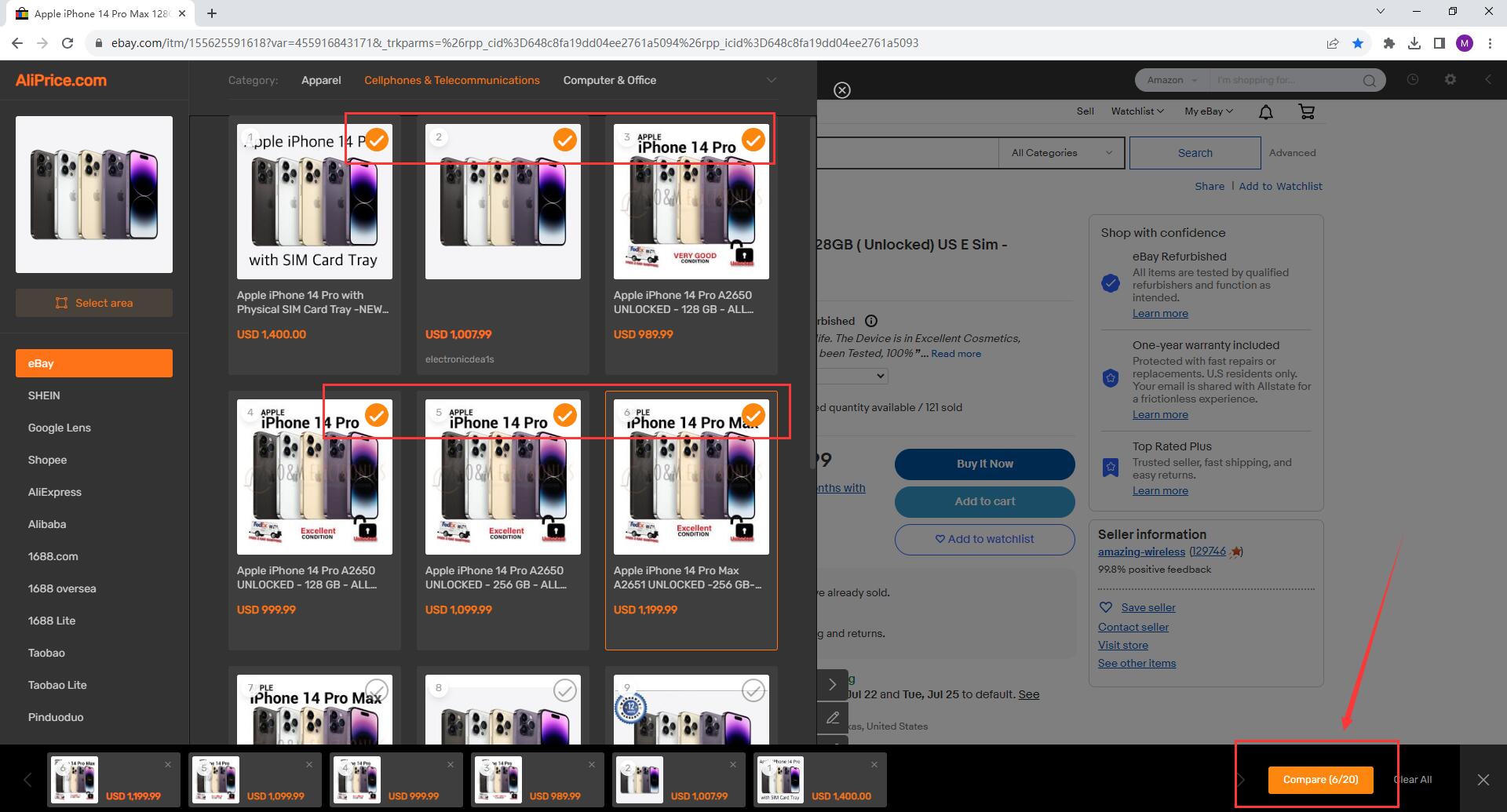The height and width of the screenshot is (812, 1507).
Task: Go to previous items in compare tray
Action: (x=28, y=779)
